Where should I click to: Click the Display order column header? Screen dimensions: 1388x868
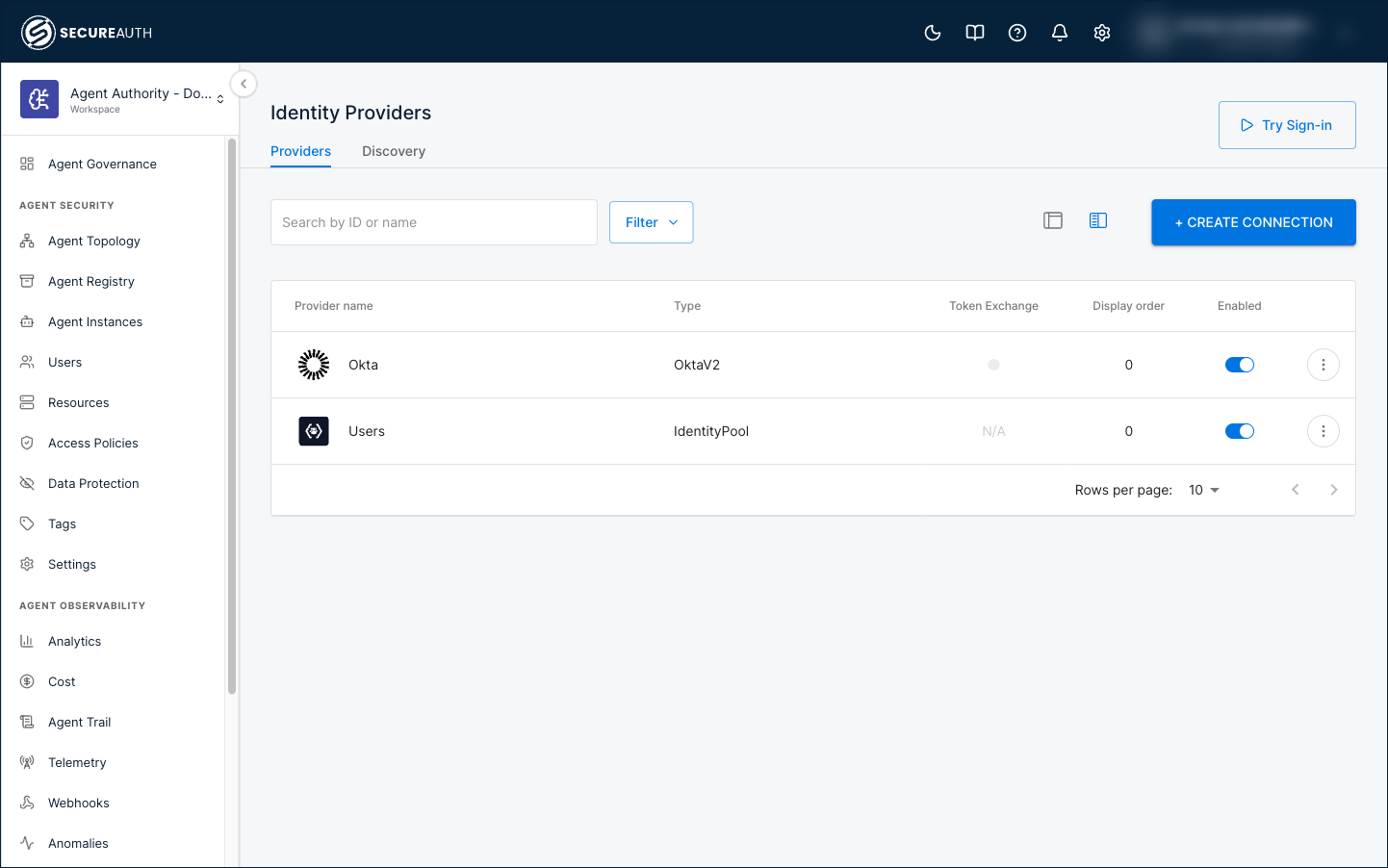pos(1128,306)
